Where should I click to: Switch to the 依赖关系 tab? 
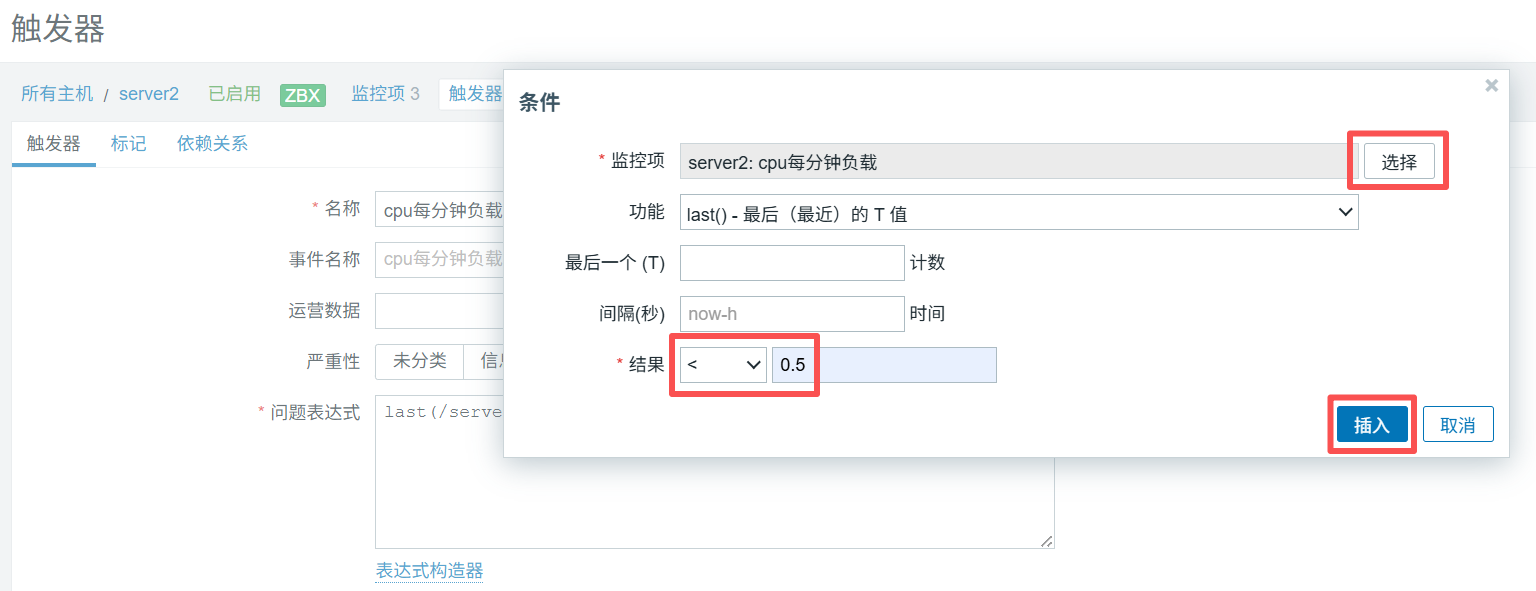coord(212,143)
